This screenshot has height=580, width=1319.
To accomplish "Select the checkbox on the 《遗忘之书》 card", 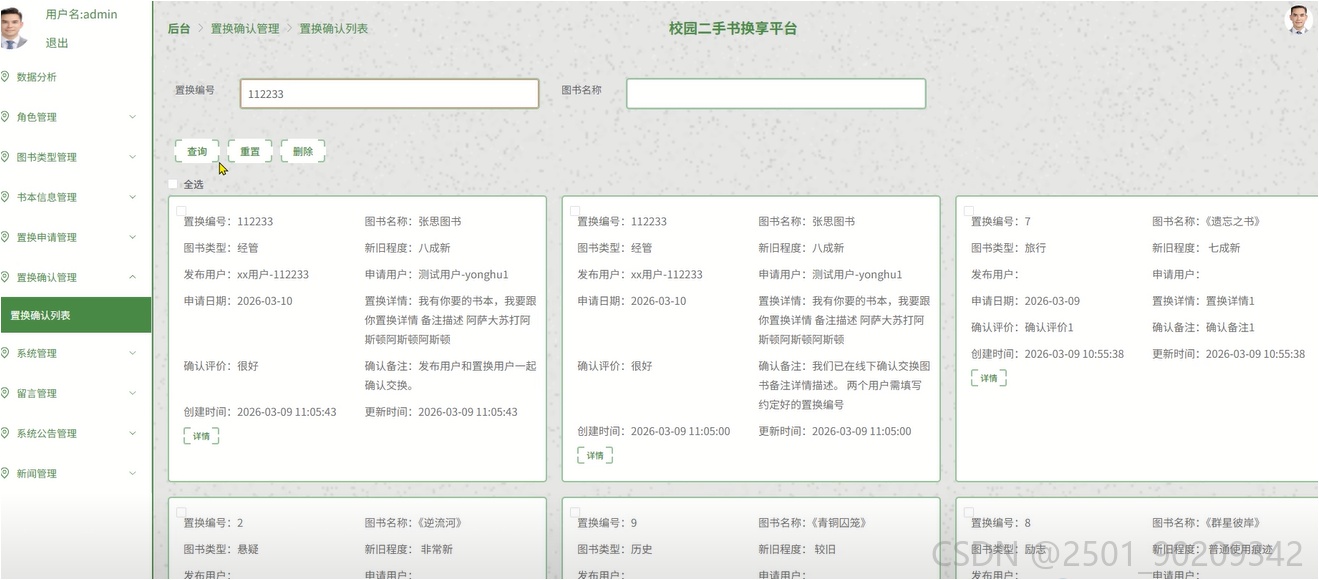I will [969, 211].
